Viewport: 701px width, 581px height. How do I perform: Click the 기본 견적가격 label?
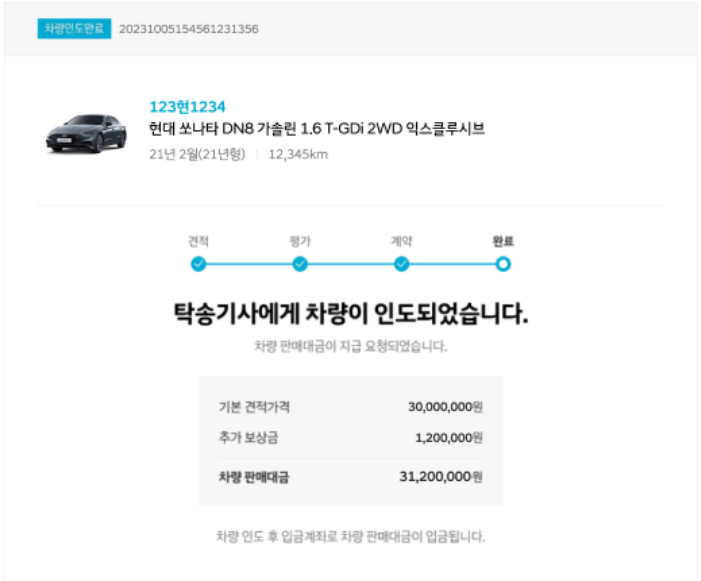[x=254, y=407]
